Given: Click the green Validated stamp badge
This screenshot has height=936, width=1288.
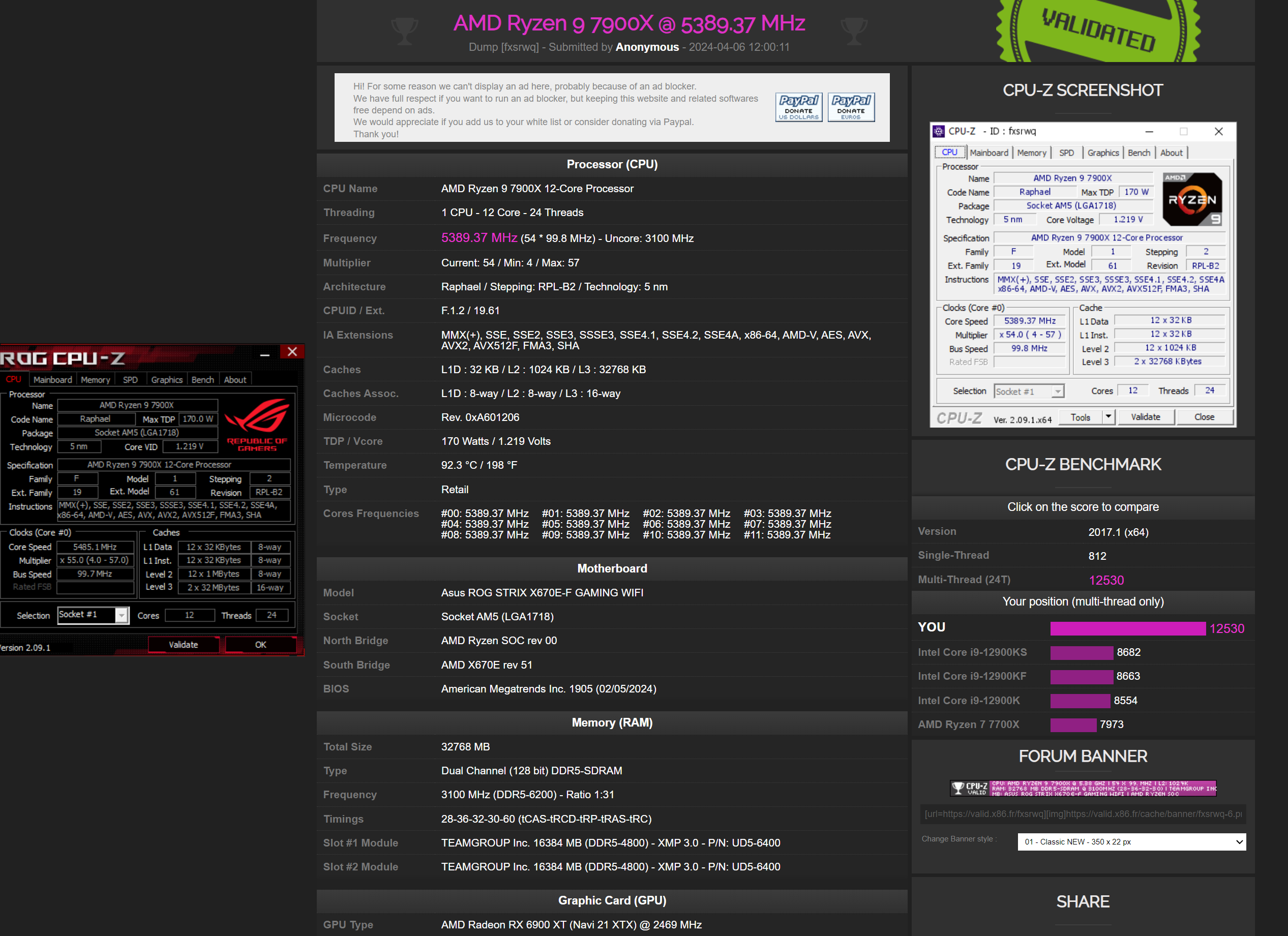Looking at the screenshot, I should click(x=1098, y=31).
